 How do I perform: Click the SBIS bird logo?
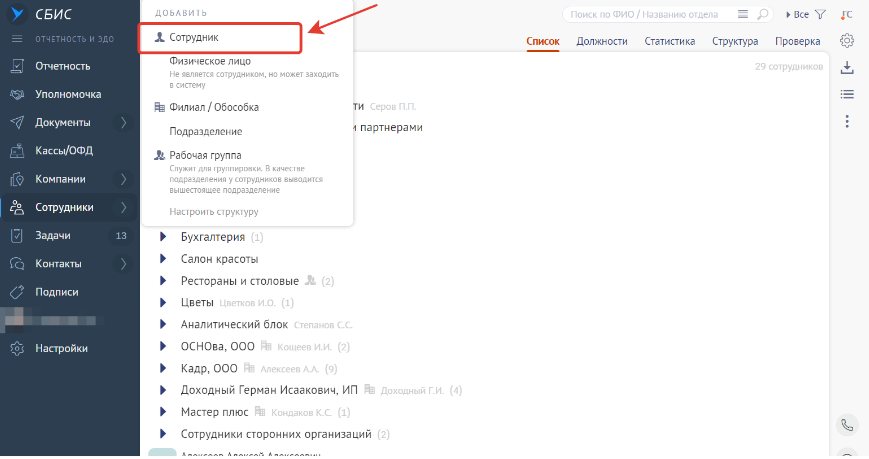pyautogui.click(x=17, y=14)
